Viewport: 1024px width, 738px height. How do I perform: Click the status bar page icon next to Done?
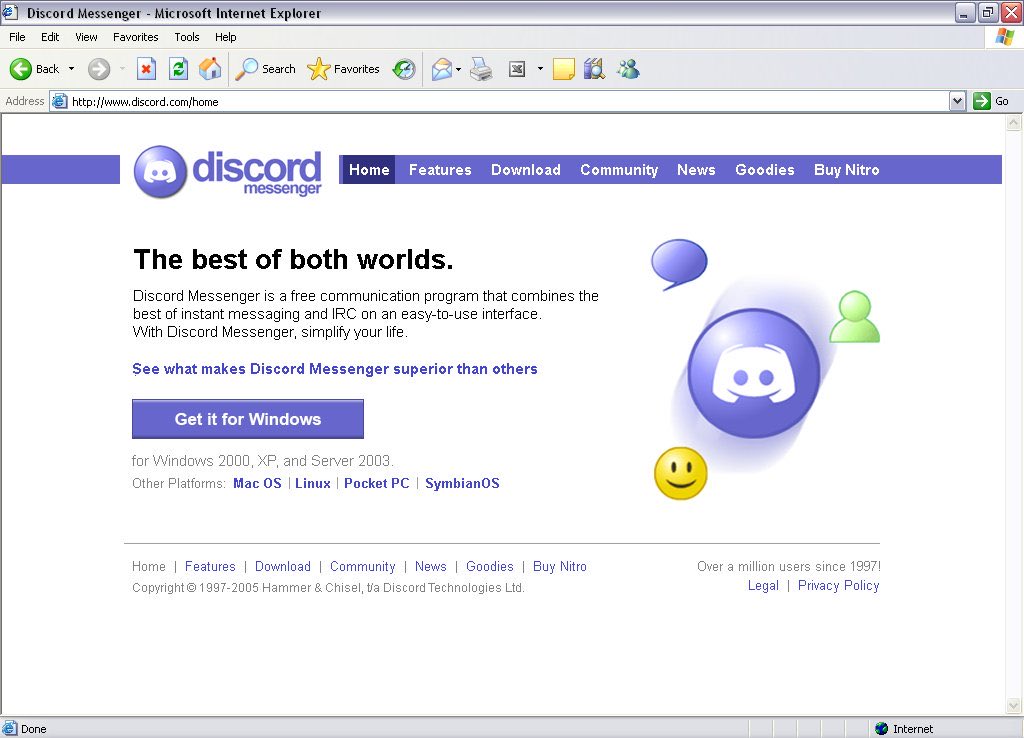pos(10,728)
